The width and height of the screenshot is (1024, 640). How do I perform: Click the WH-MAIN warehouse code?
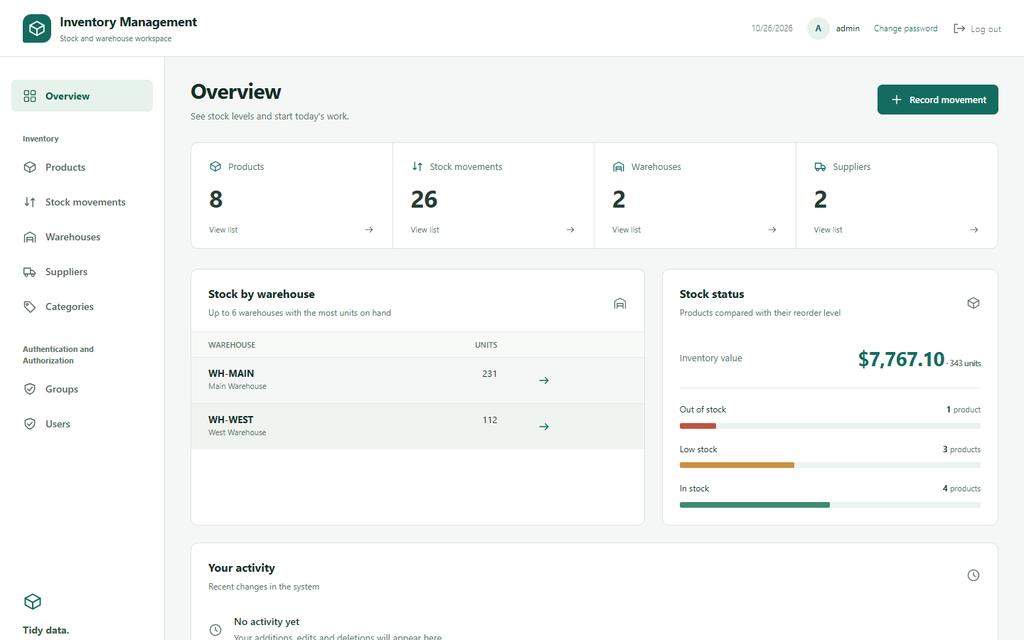click(x=231, y=374)
